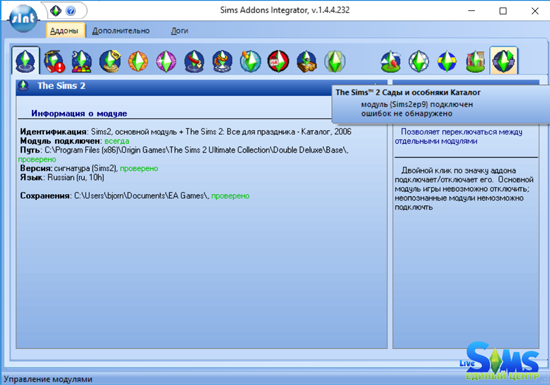The height and width of the screenshot is (385, 550).
Task: Open the Дополнительно tab
Action: point(121,31)
